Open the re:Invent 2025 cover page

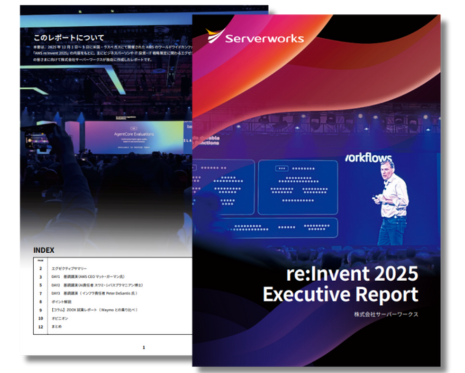coord(316,190)
